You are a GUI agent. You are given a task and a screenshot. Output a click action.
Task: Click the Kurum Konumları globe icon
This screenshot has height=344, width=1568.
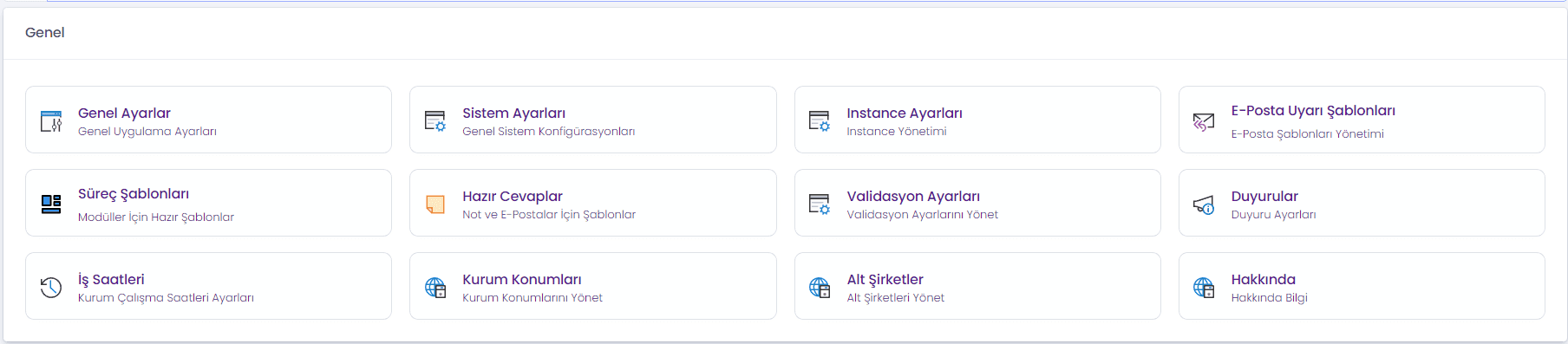point(435,288)
